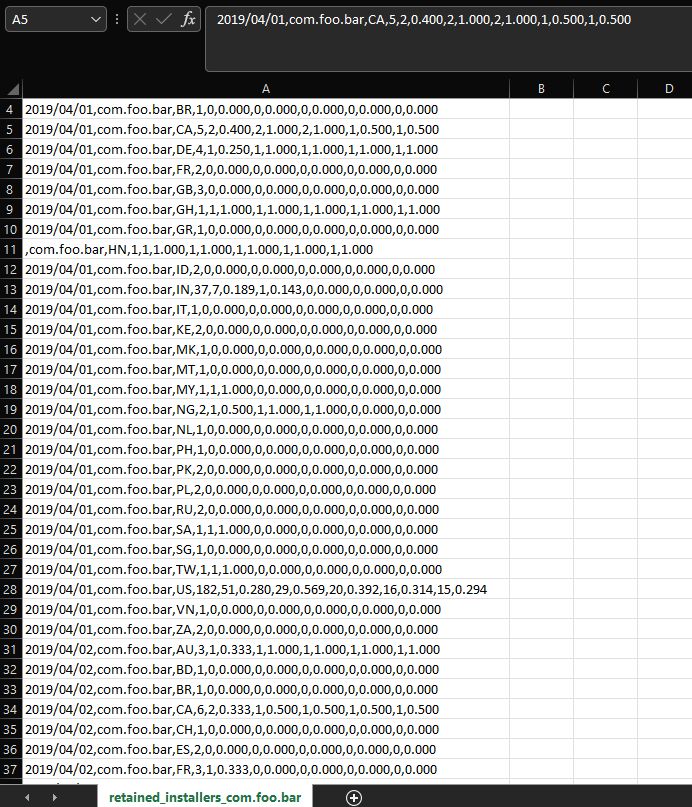Select row 11 header
The image size is (692, 807).
[x=11, y=250]
